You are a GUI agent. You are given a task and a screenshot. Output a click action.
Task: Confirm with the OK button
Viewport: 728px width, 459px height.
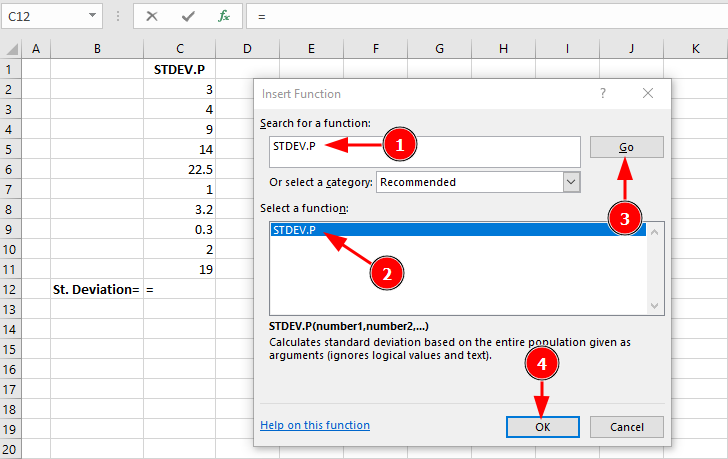542,426
